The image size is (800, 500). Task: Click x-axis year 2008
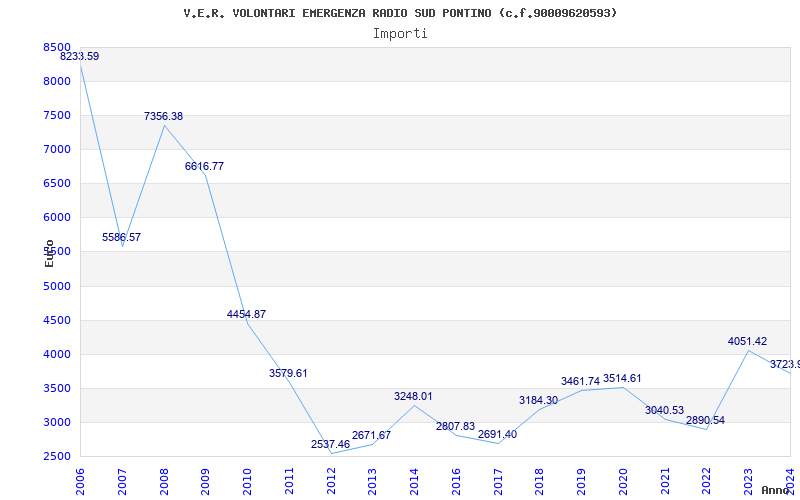pyautogui.click(x=164, y=482)
